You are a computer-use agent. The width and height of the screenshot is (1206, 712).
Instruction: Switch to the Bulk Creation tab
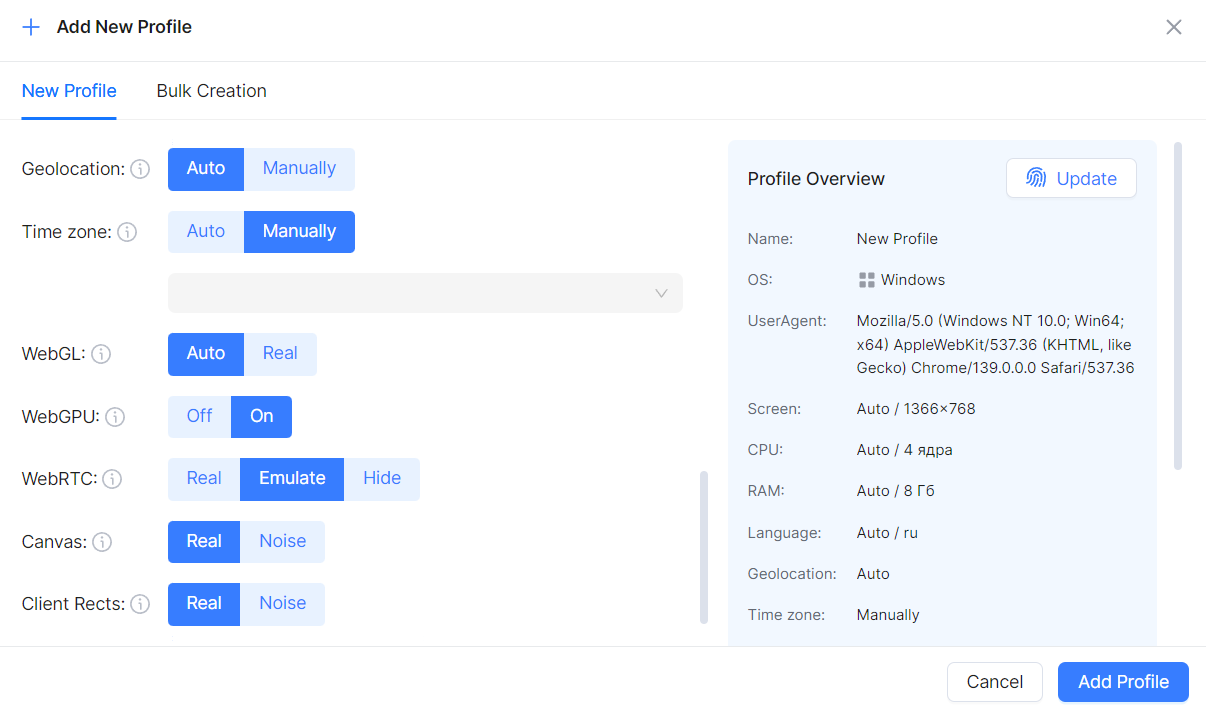tap(211, 91)
